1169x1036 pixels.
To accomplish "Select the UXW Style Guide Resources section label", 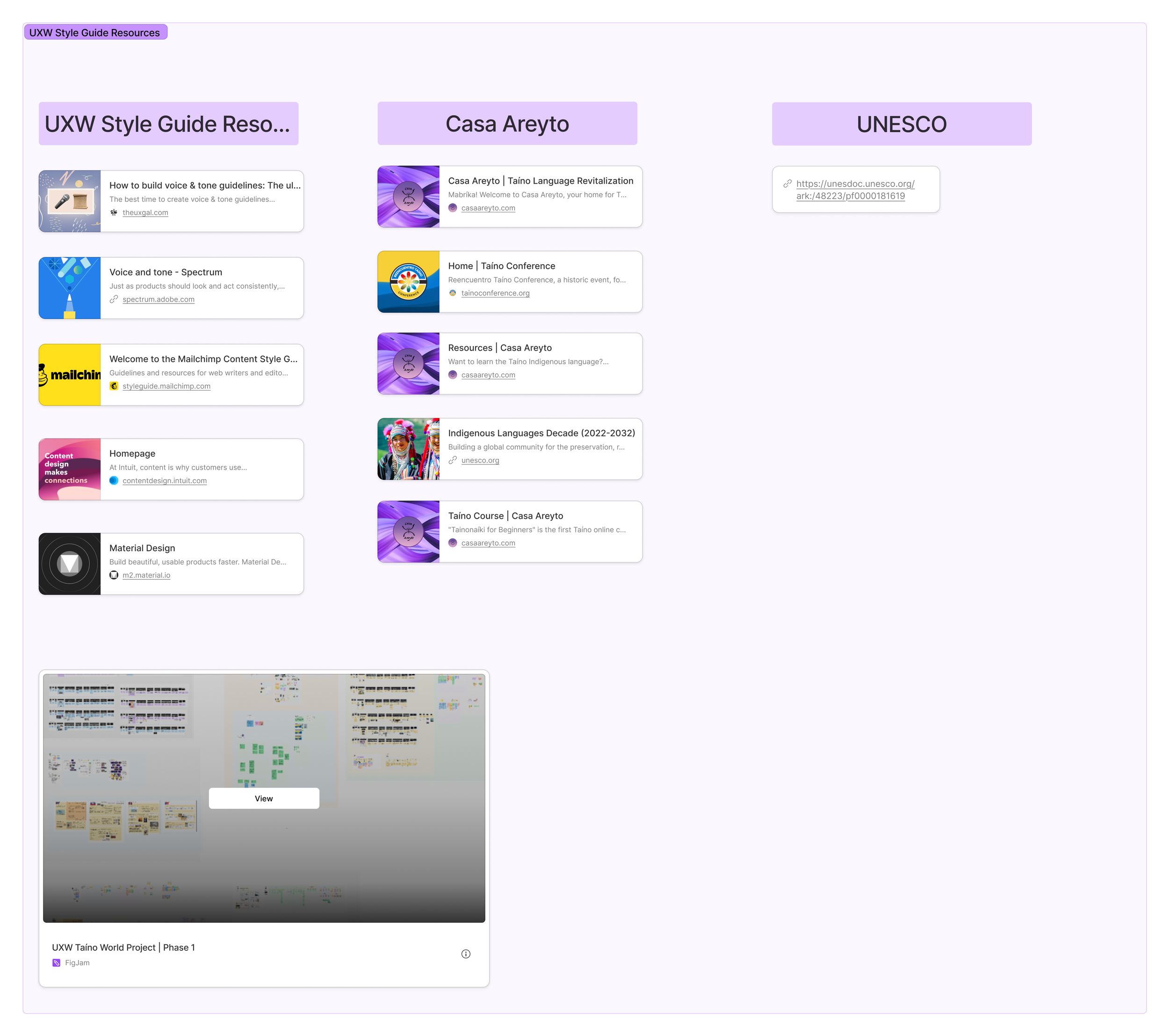I will [95, 33].
